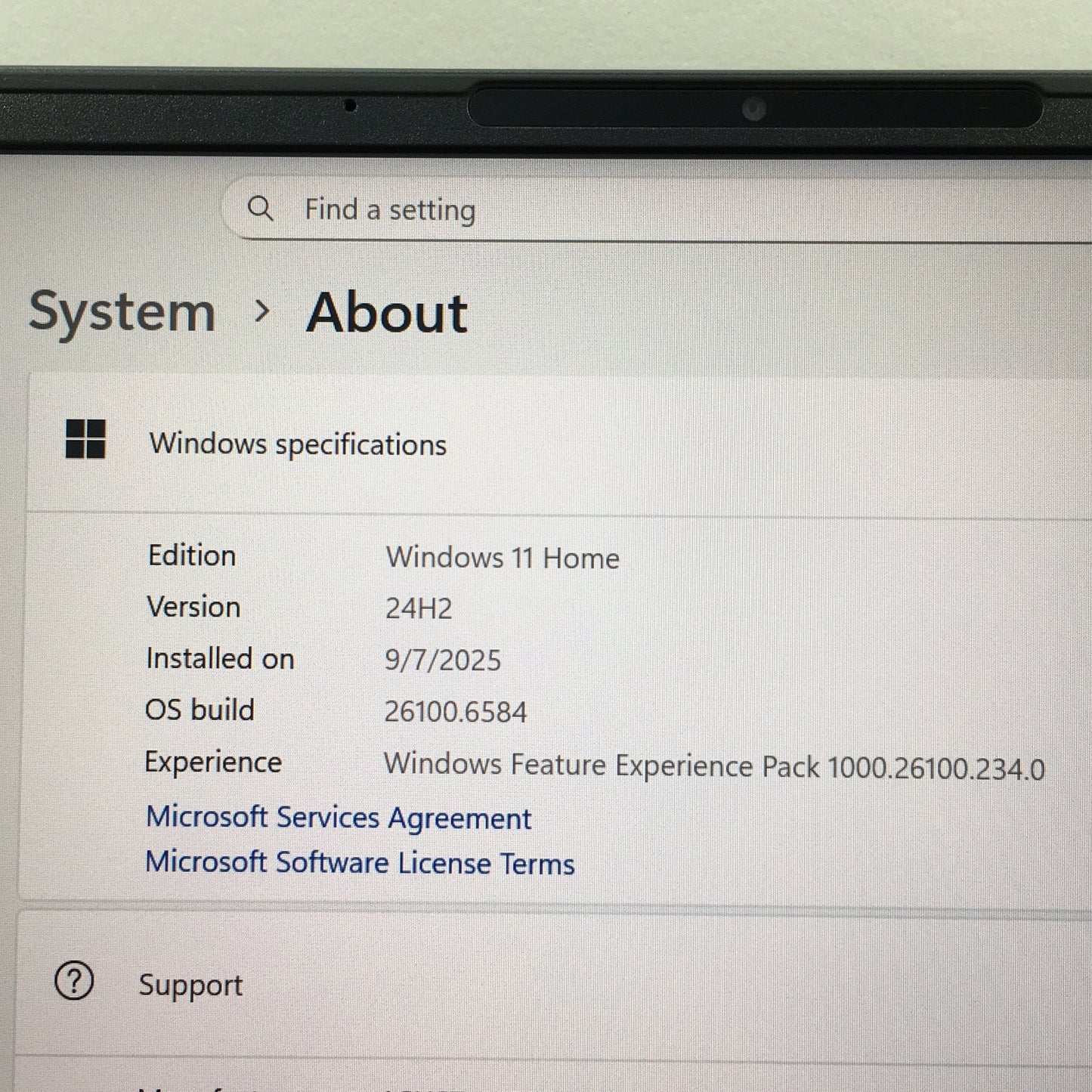
Task: Click the OS build number 26100.6584
Action: (x=456, y=712)
